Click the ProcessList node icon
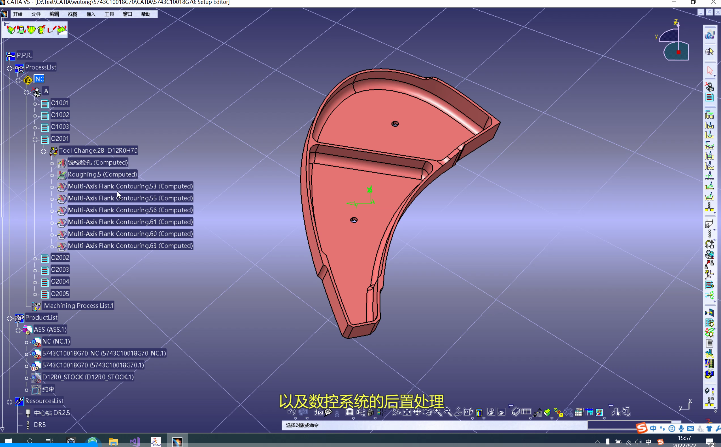Screen dimensions: 721x447 click(x=19, y=67)
